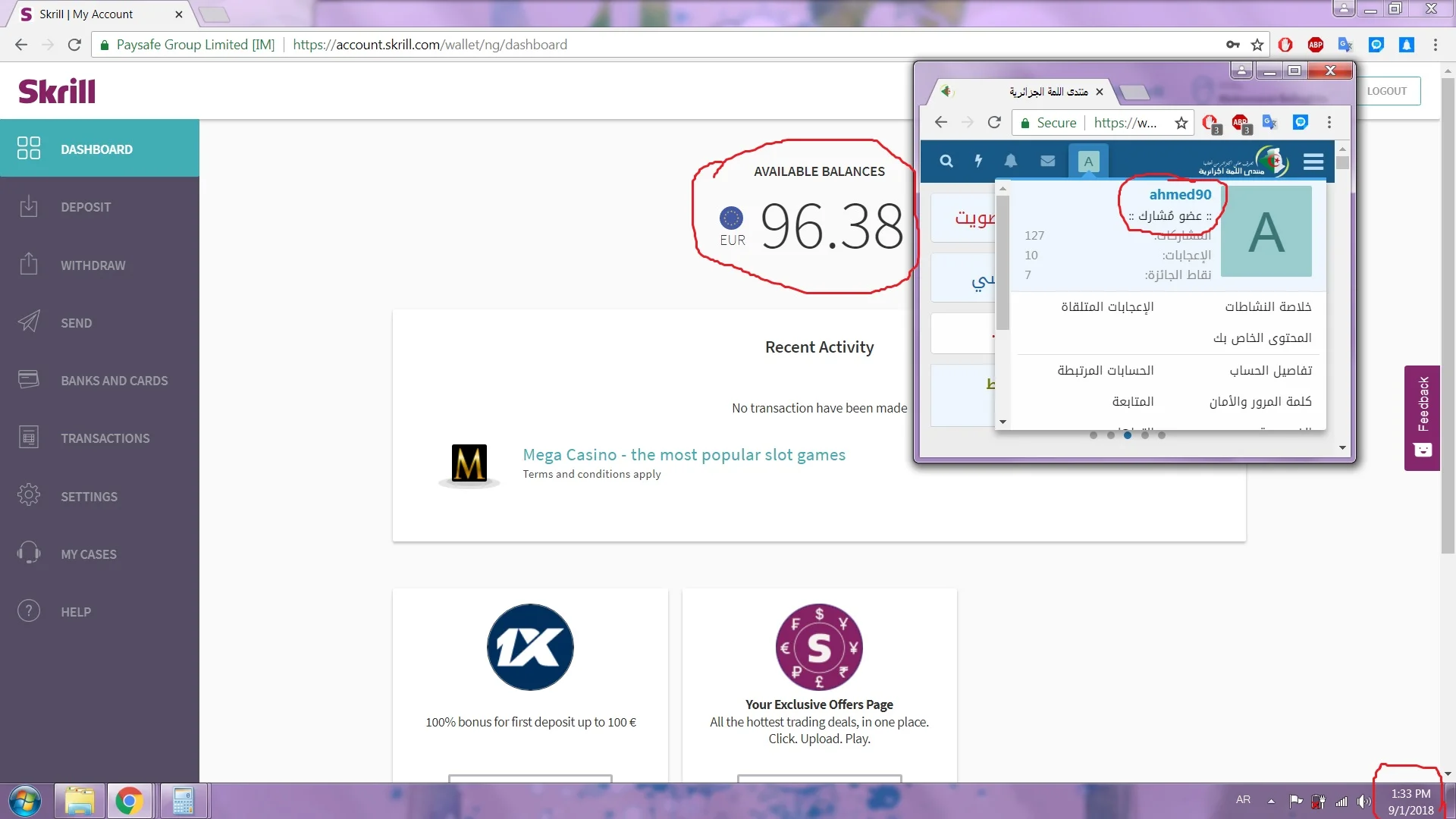
Task: Toggle the forum user avatar menu
Action: 1088,161
